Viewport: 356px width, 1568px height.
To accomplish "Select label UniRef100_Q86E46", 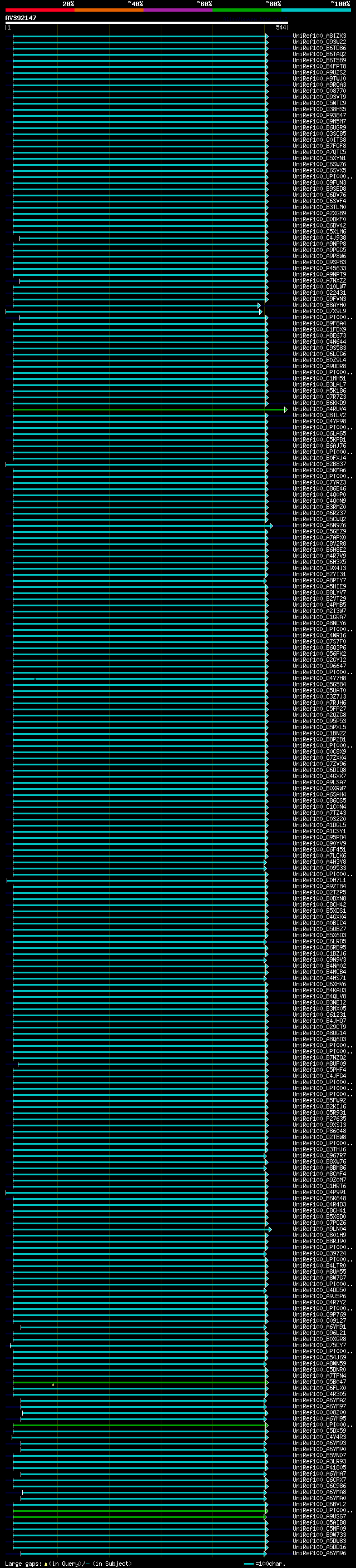I will pyautogui.click(x=319, y=488).
